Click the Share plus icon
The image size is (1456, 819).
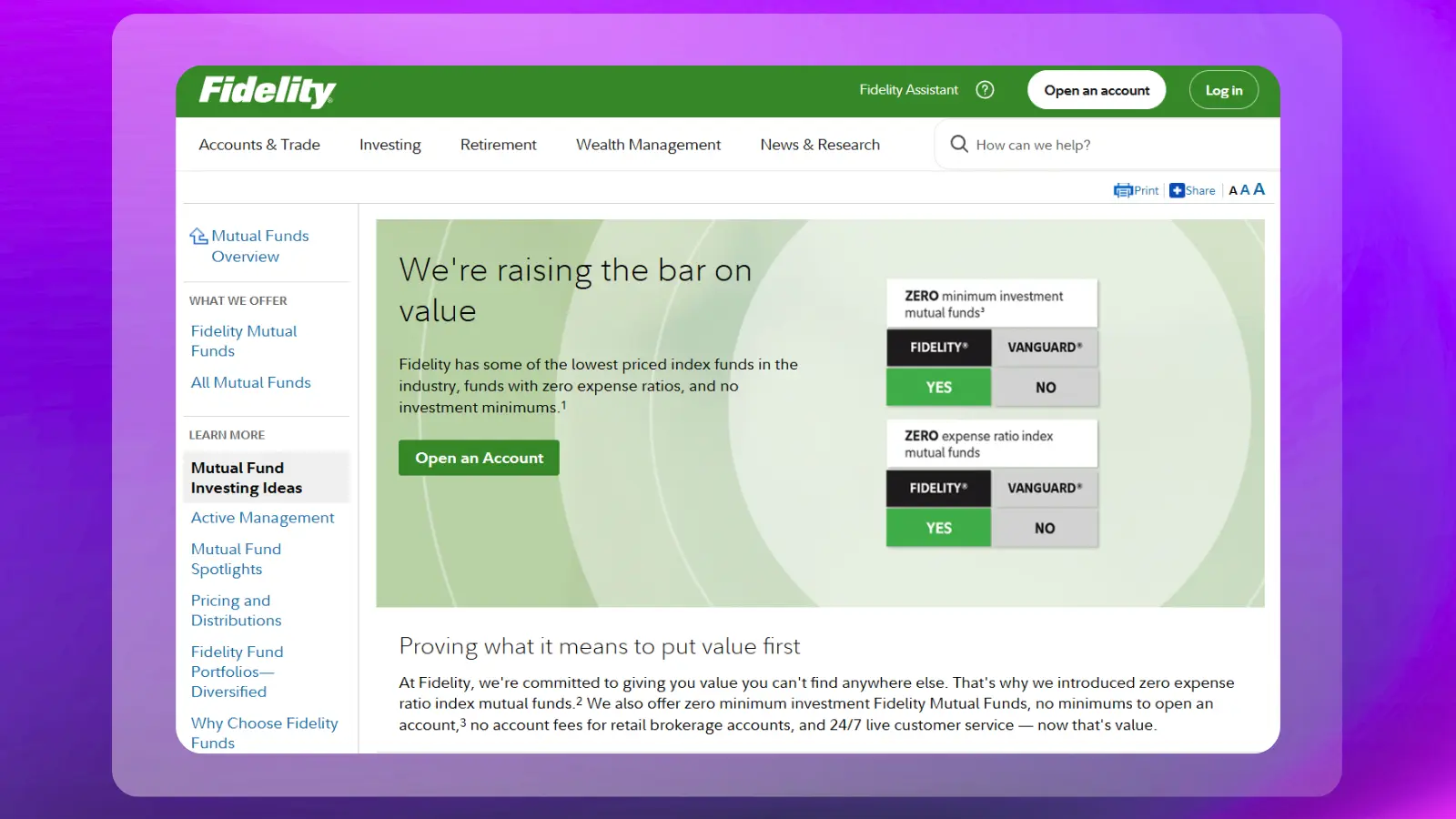point(1177,190)
